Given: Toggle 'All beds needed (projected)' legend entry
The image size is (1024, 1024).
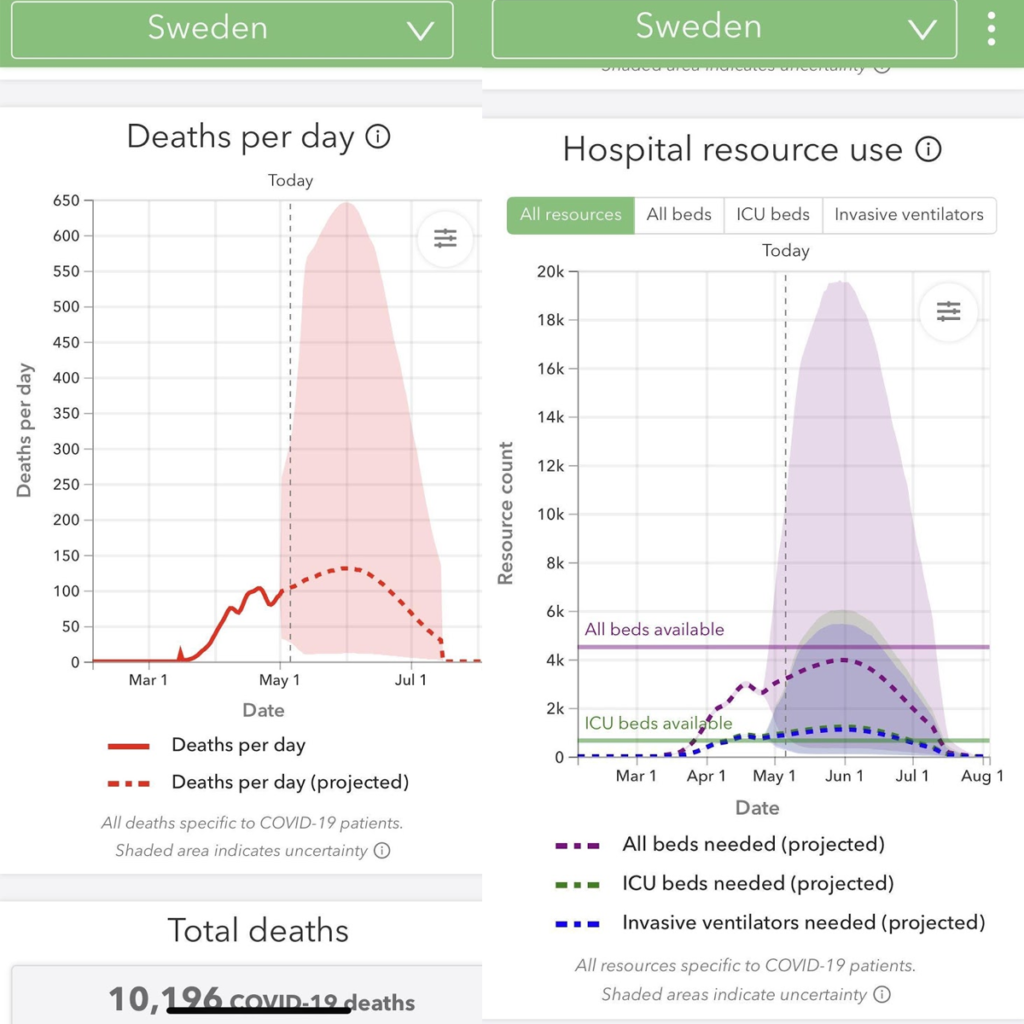Looking at the screenshot, I should point(753,845).
